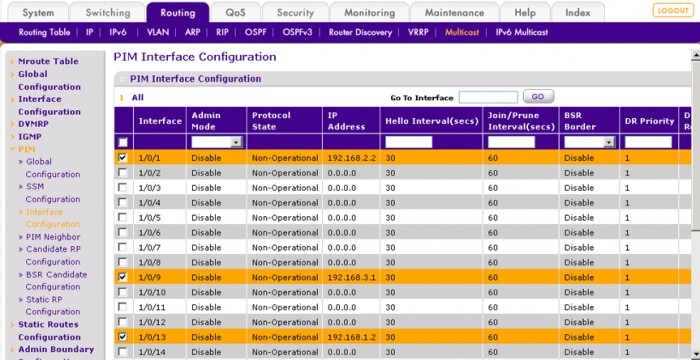Check the 1/0/12 interface checkbox
Image resolution: width=700 pixels, height=360 pixels.
123,322
